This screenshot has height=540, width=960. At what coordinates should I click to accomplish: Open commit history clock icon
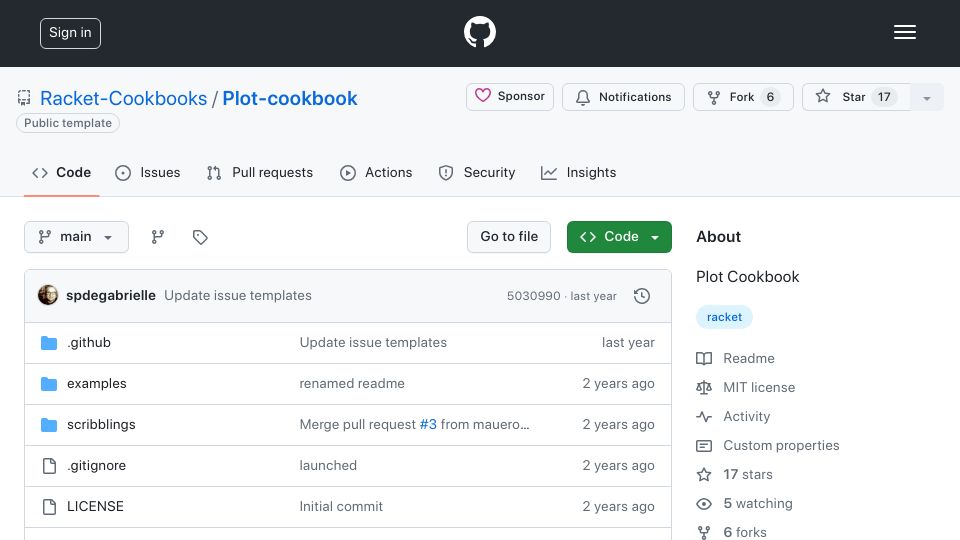[x=642, y=296]
